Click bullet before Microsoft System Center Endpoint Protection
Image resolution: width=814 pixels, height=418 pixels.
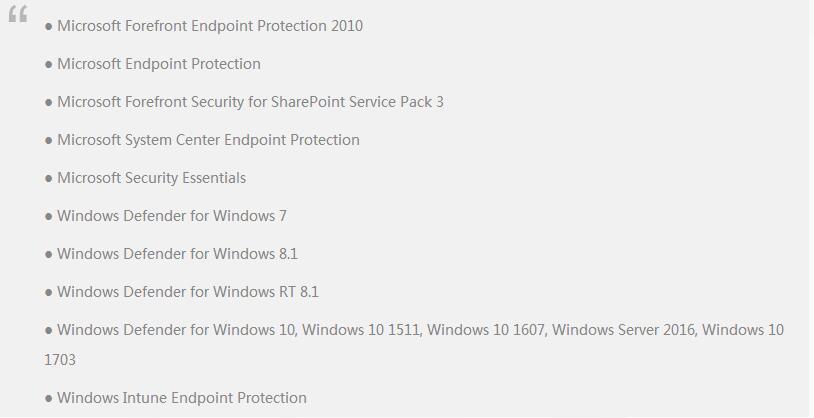49,141
